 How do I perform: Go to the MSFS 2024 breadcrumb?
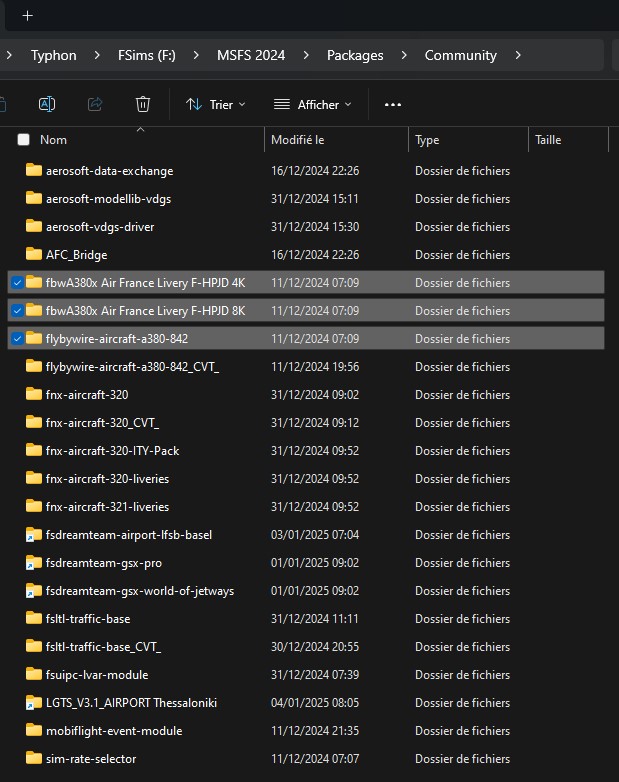pos(251,55)
